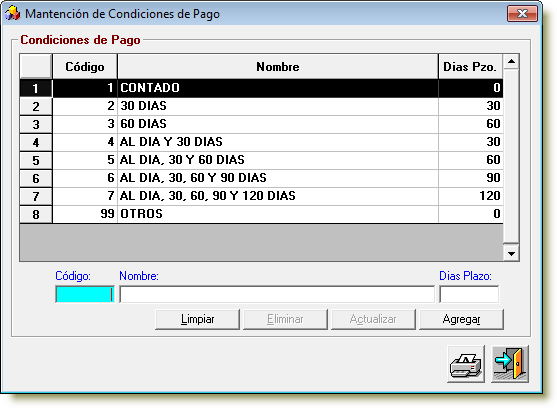
Task: Select the OTROS row with code 99
Action: [x=261, y=214]
